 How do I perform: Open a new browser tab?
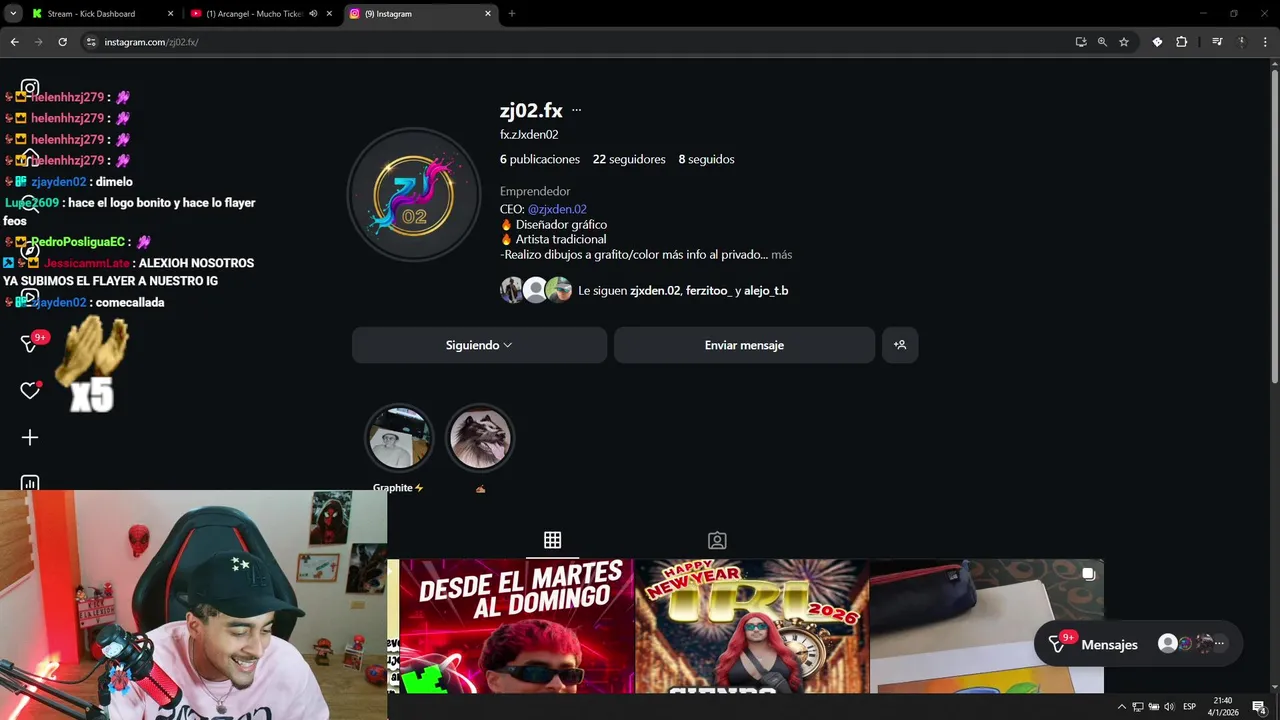point(512,14)
